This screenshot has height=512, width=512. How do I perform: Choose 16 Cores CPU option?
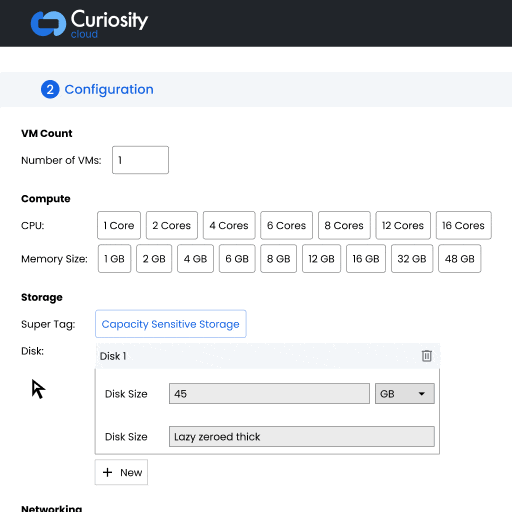[x=464, y=225]
